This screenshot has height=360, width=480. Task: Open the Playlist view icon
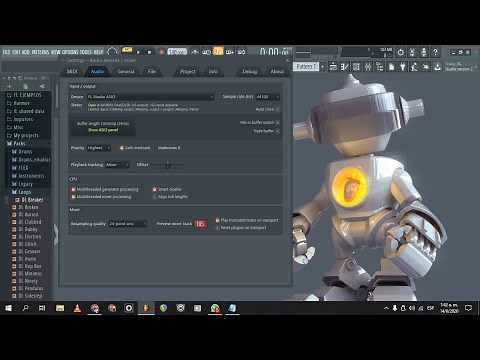(333, 67)
